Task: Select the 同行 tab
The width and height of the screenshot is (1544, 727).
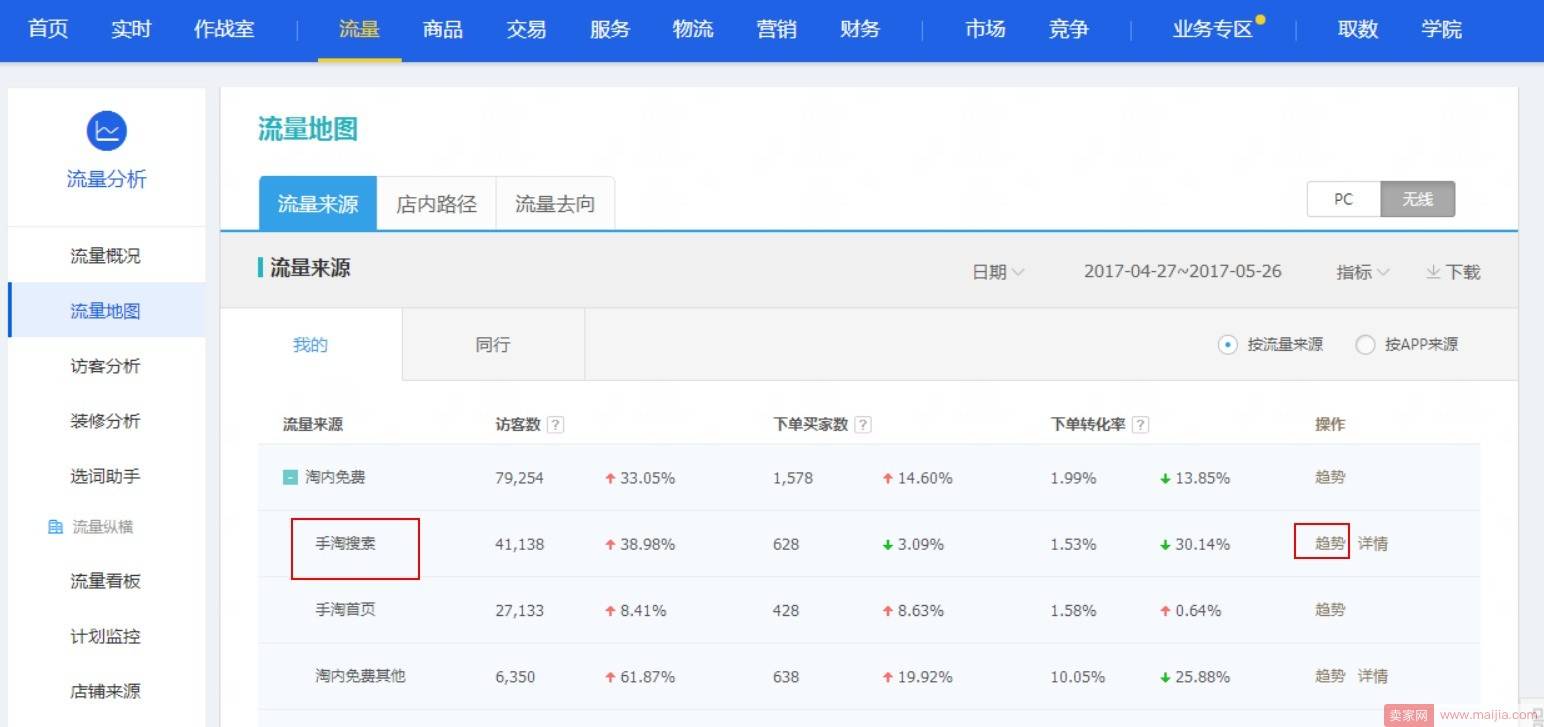Action: click(x=493, y=345)
